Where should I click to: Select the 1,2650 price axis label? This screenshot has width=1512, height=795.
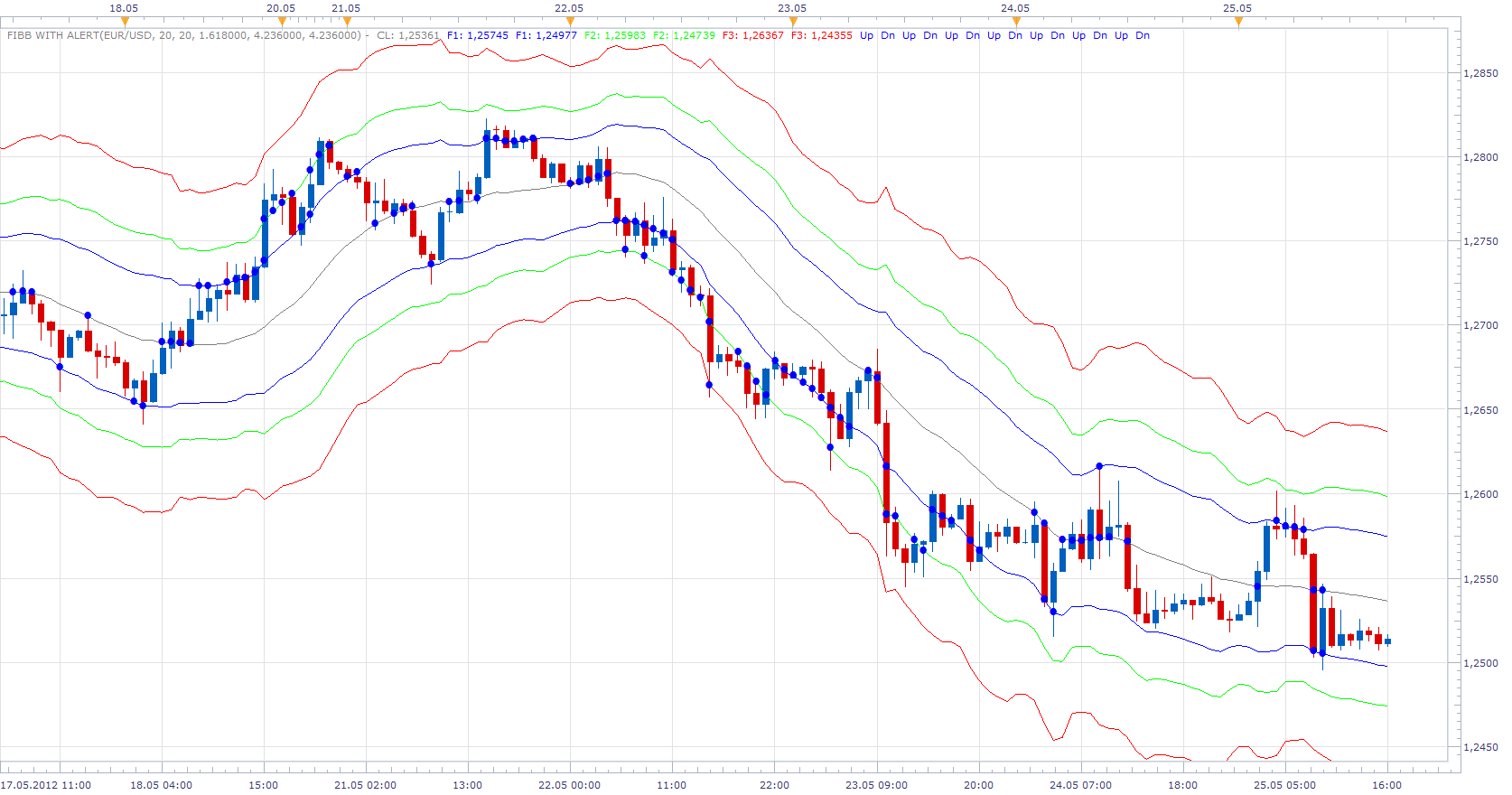1480,410
